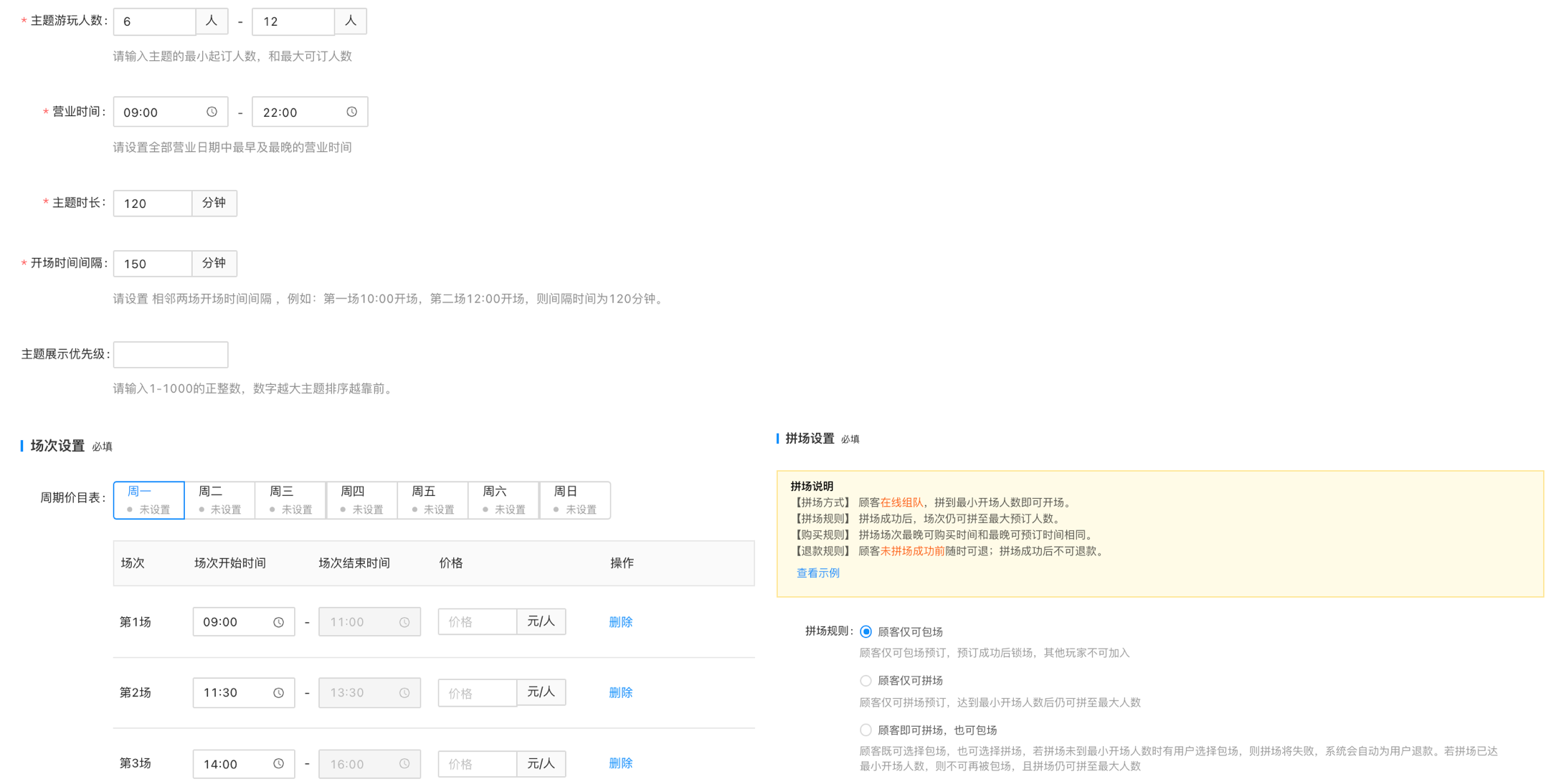Image resolution: width=1556 pixels, height=784 pixels.
Task: Open session 3 start time picker 14:00
Action: [244, 763]
